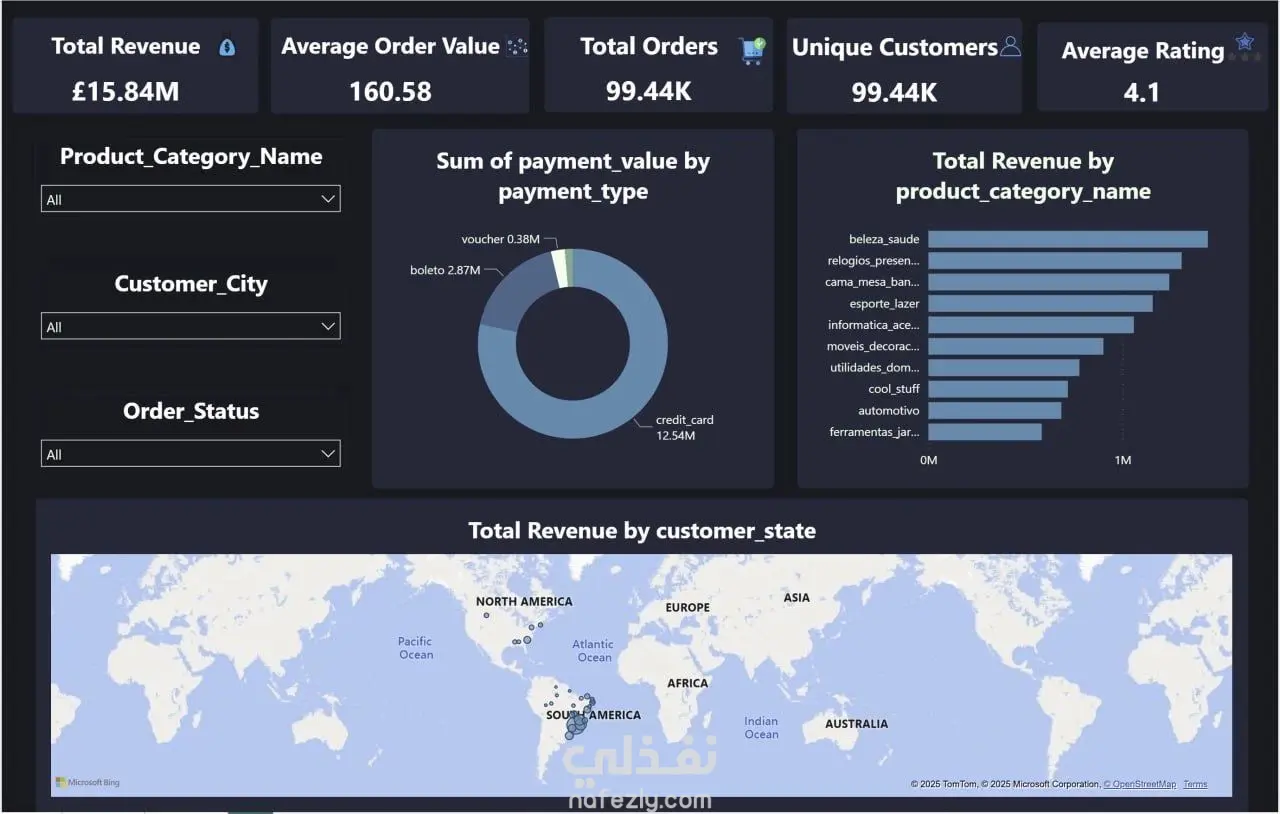The width and height of the screenshot is (1280, 814).
Task: Select the Unique Customers card title
Action: click(895, 47)
